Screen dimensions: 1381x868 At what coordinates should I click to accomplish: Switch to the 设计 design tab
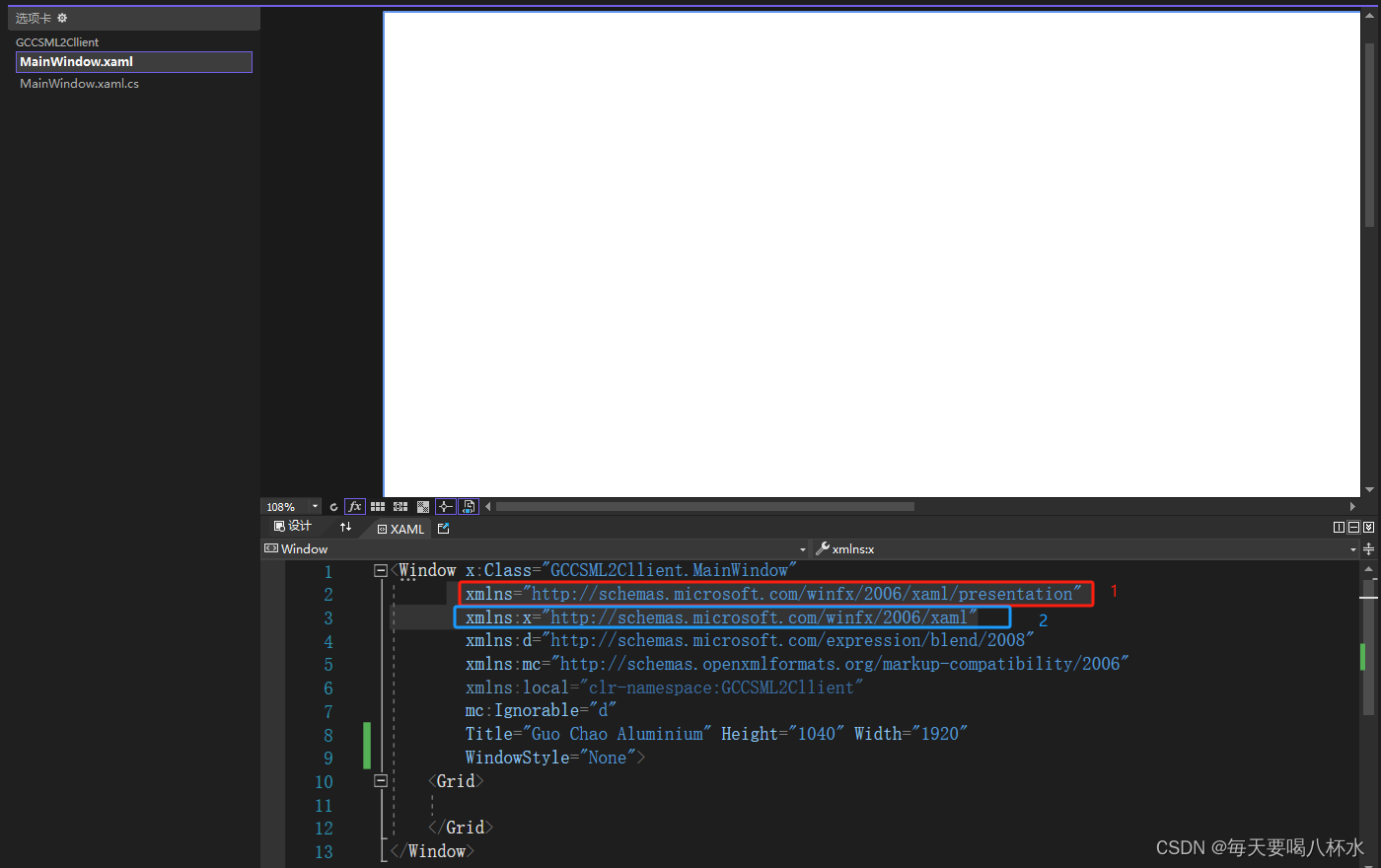293,527
